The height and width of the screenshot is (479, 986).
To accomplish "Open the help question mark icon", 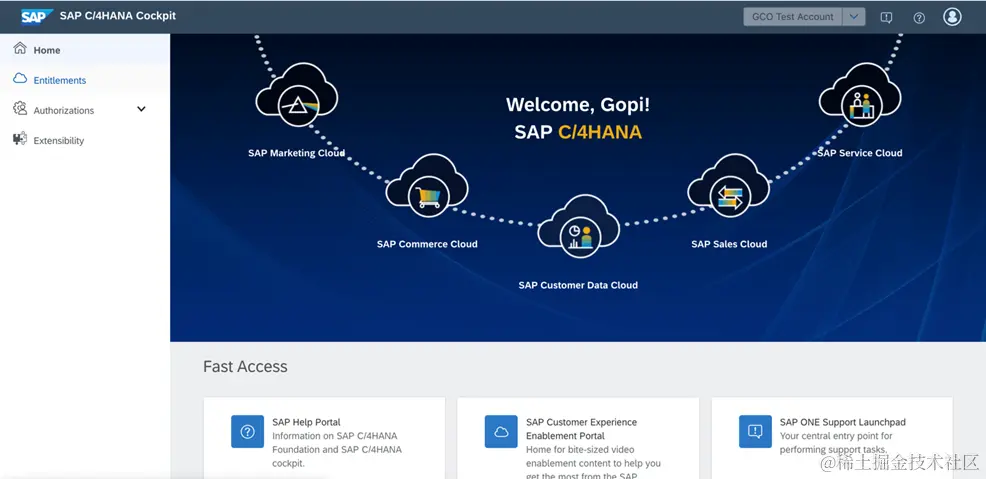I will click(x=919, y=18).
